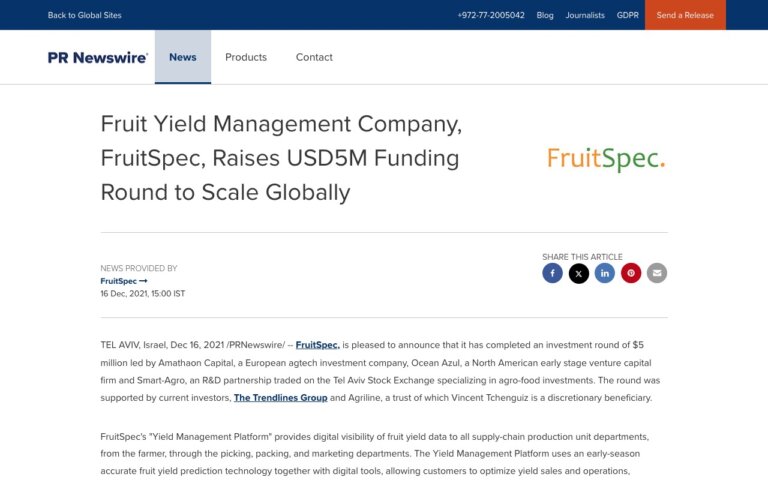Share article on X (Twitter)

[x=579, y=273]
